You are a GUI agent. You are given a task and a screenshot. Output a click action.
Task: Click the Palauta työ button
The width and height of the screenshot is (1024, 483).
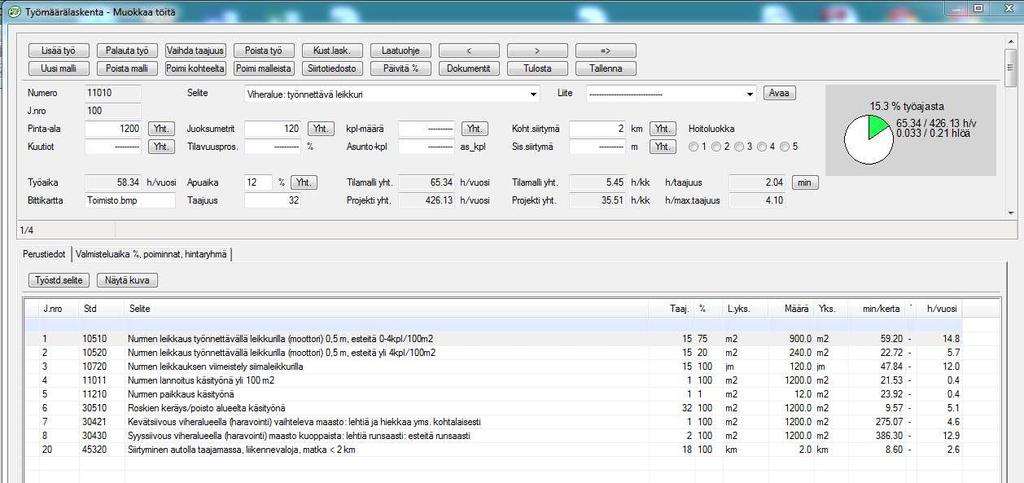(x=127, y=51)
